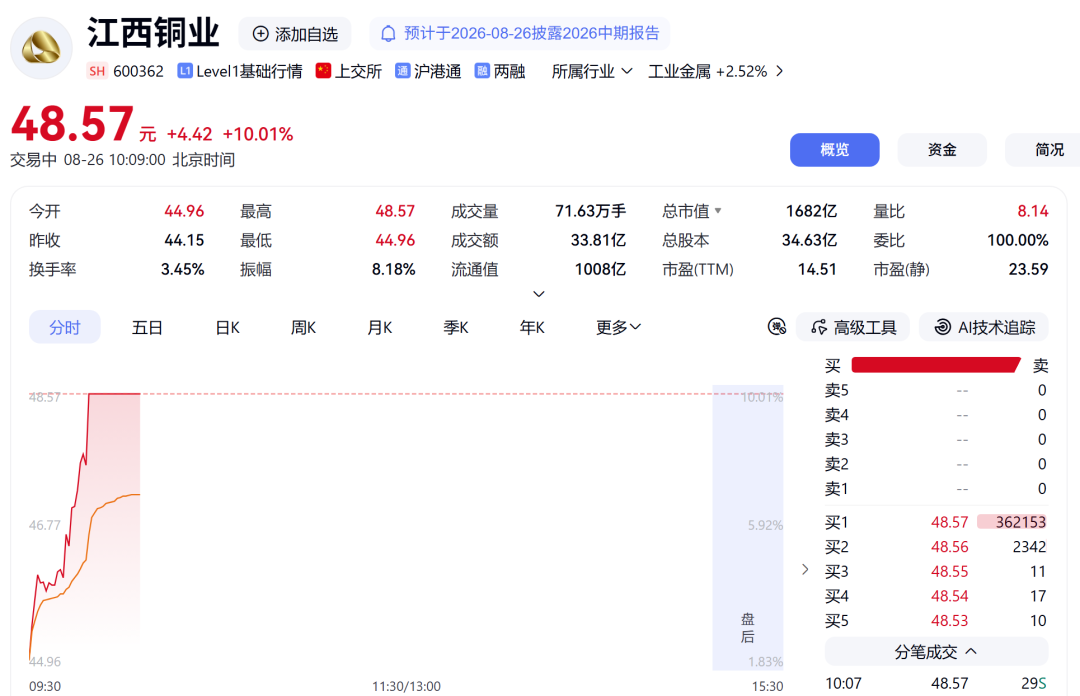1080x696 pixels.
Task: Click the L1 Level1 badge icon
Action: 185,71
